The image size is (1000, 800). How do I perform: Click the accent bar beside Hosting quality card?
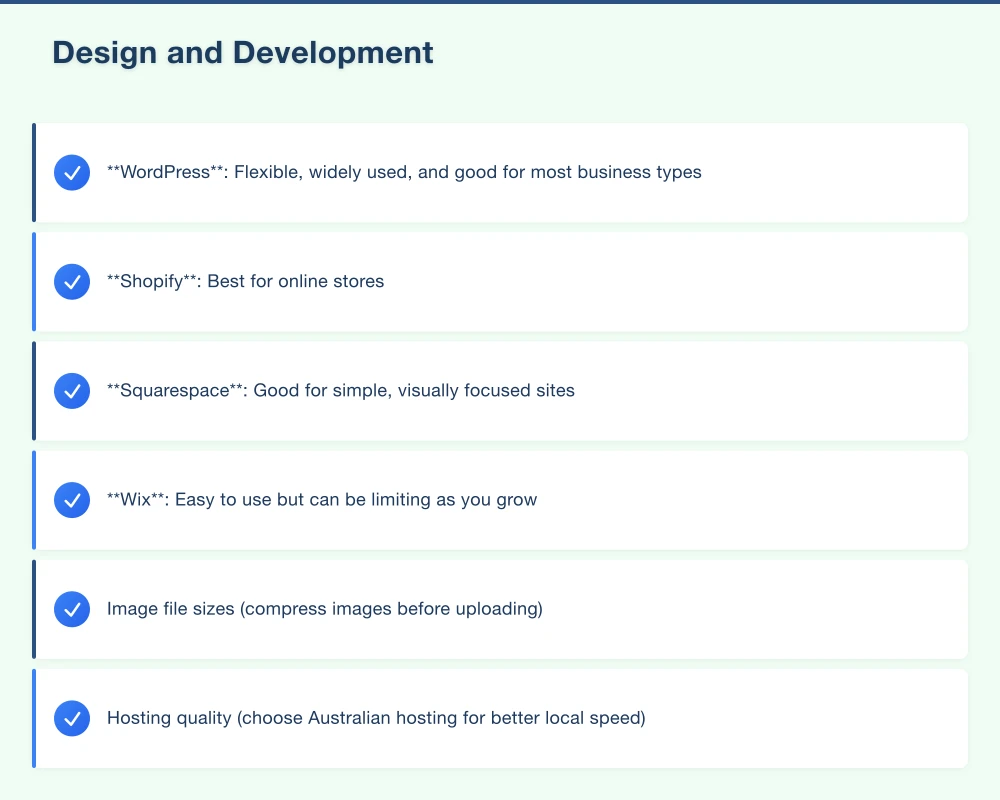click(36, 718)
